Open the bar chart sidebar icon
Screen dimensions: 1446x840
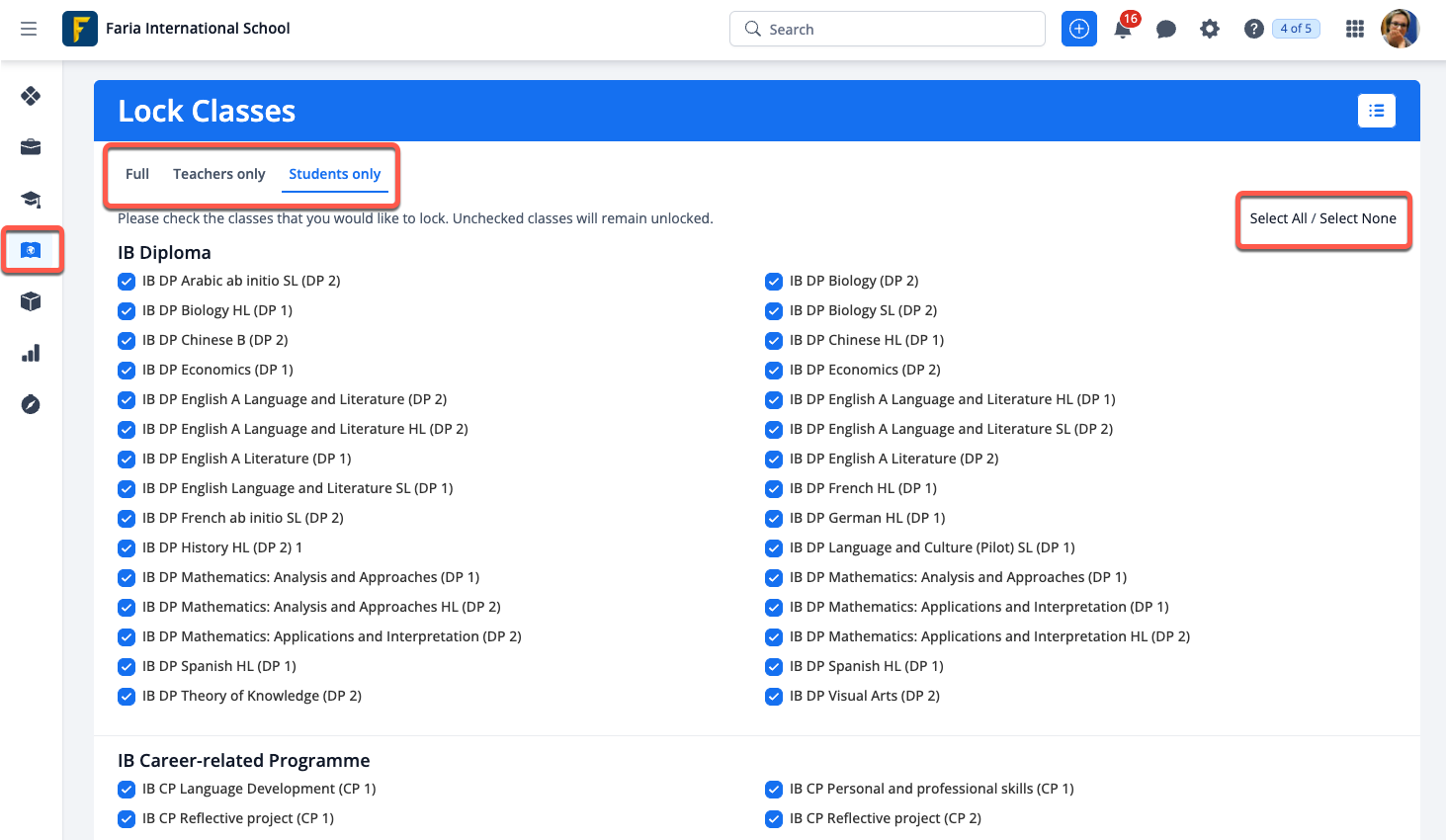click(31, 353)
